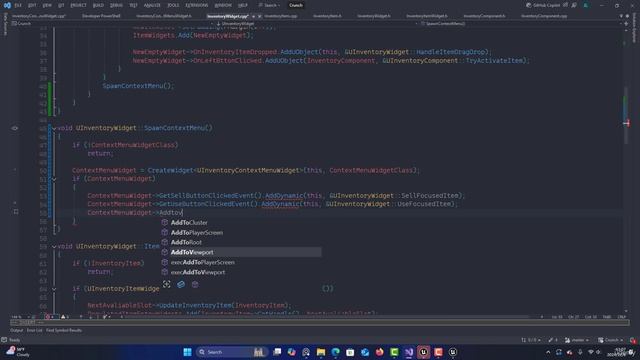Open the View menu
The width and height of the screenshot is (640, 360).
(x=47, y=5)
